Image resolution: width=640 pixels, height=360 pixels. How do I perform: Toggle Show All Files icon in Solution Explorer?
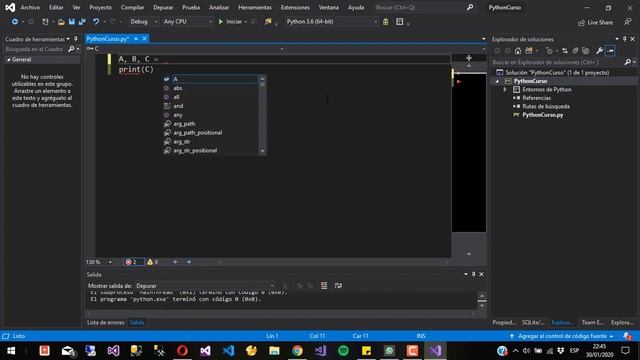(x=586, y=51)
